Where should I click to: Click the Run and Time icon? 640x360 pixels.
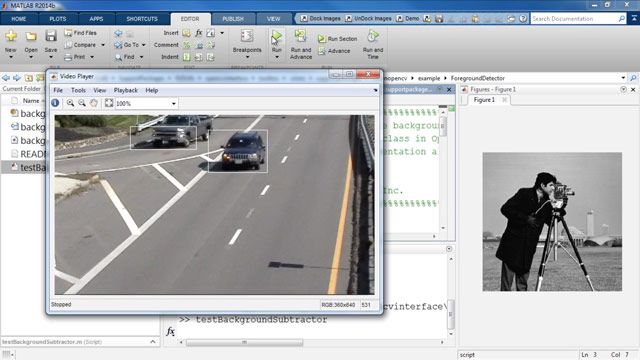[x=373, y=36]
